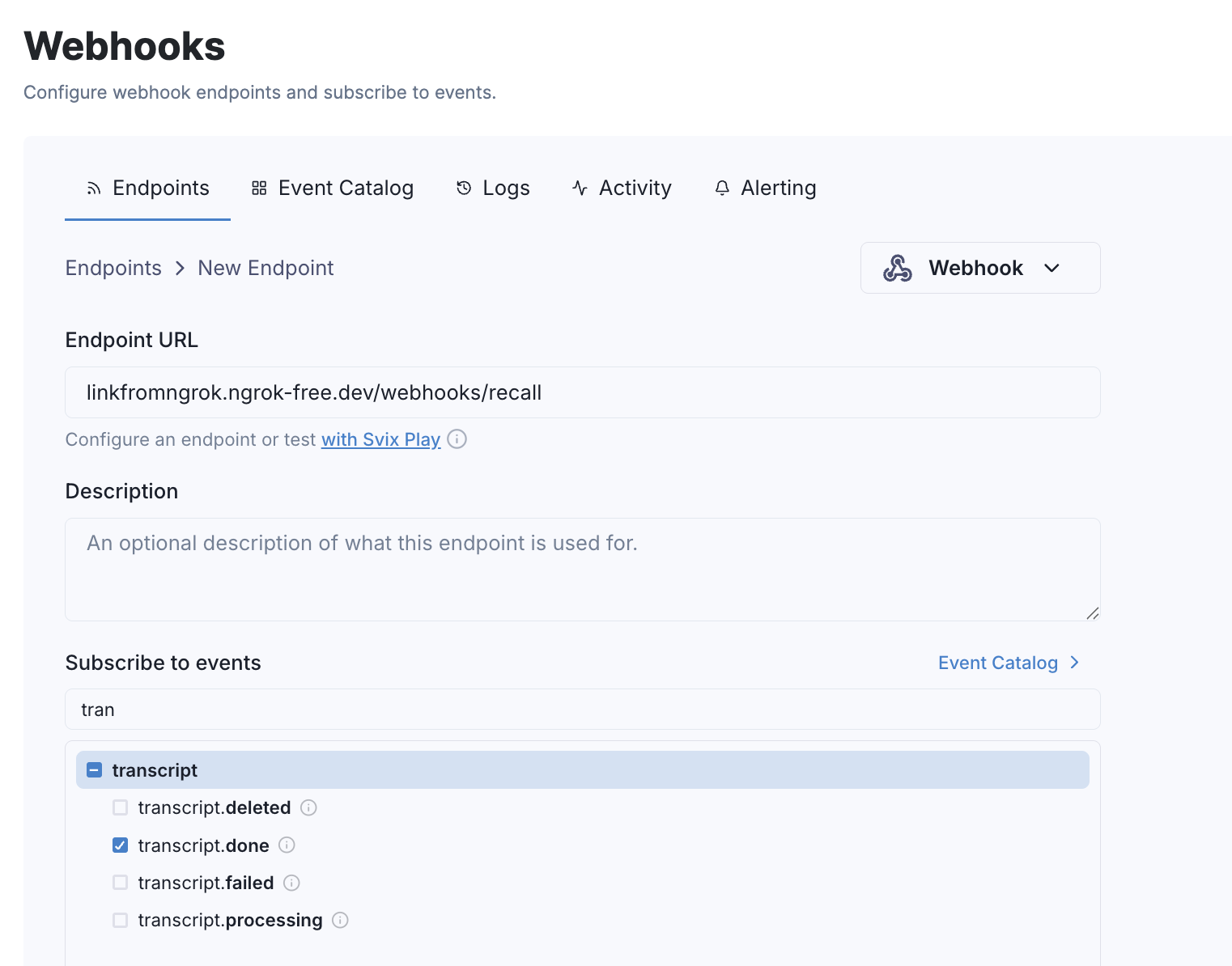Viewport: 1232px width, 966px height.
Task: Open the Endpoints tab
Action: 147,188
